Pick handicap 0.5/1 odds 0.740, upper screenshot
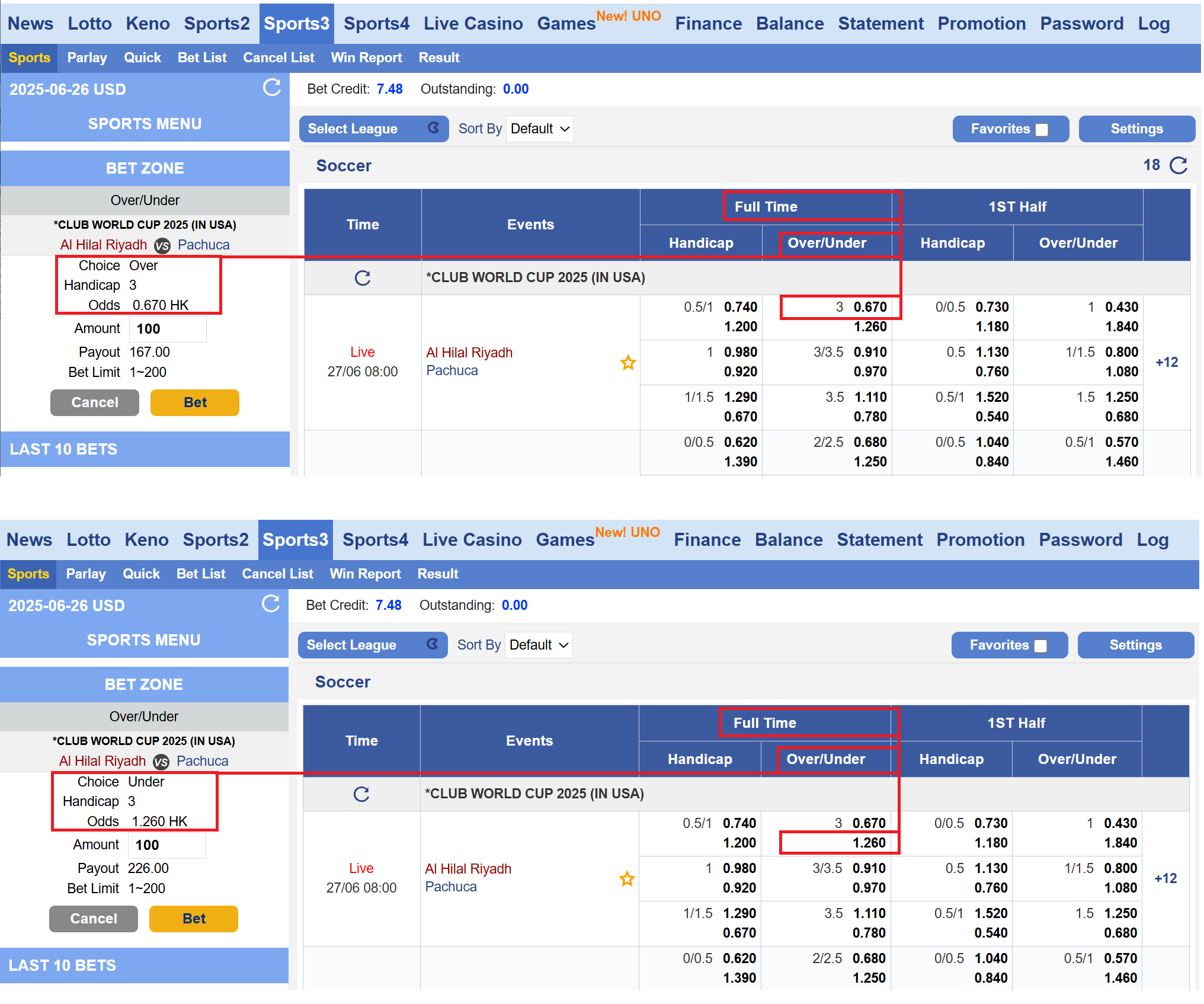The height and width of the screenshot is (1004, 1204). [741, 307]
